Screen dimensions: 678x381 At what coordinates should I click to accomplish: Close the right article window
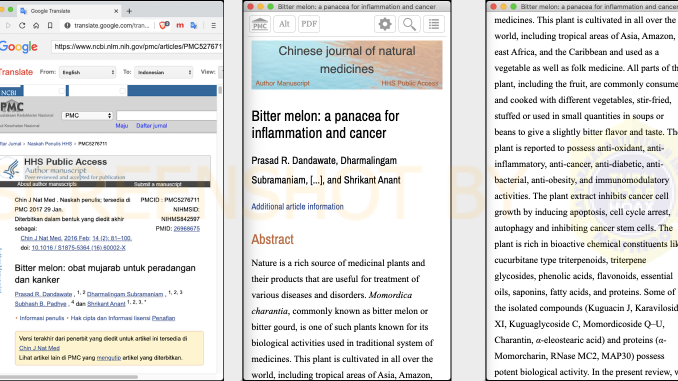493,6
